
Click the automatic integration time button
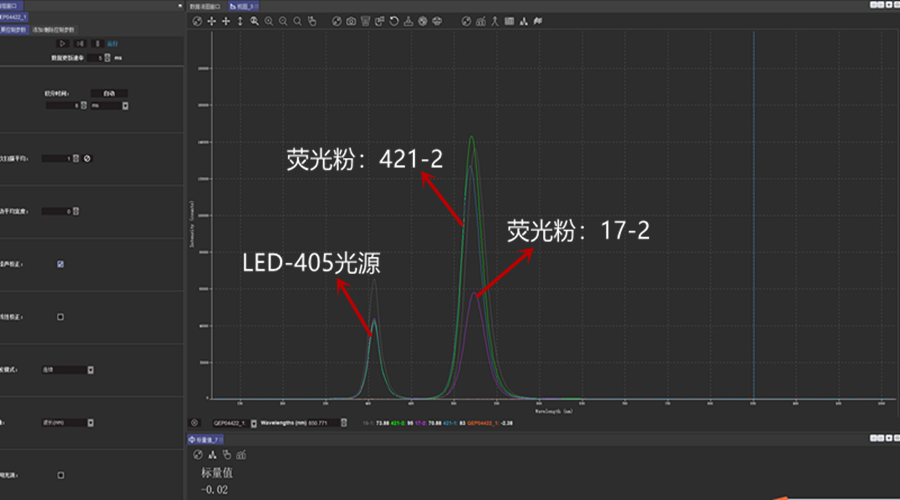tap(109, 94)
